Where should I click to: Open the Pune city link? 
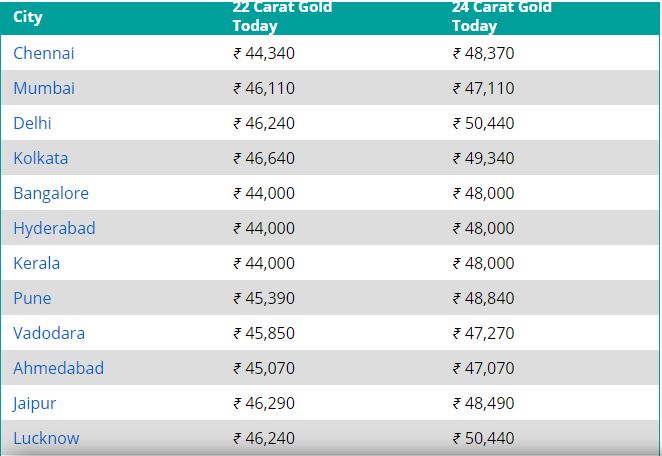32,299
